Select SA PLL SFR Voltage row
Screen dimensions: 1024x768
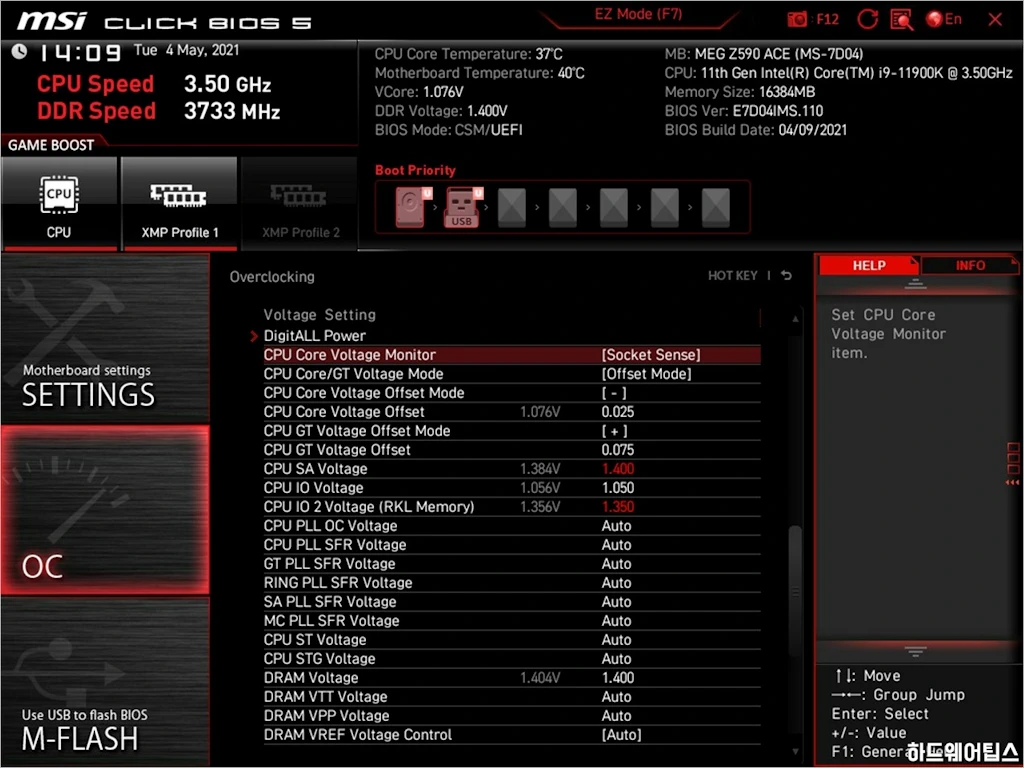tap(512, 601)
